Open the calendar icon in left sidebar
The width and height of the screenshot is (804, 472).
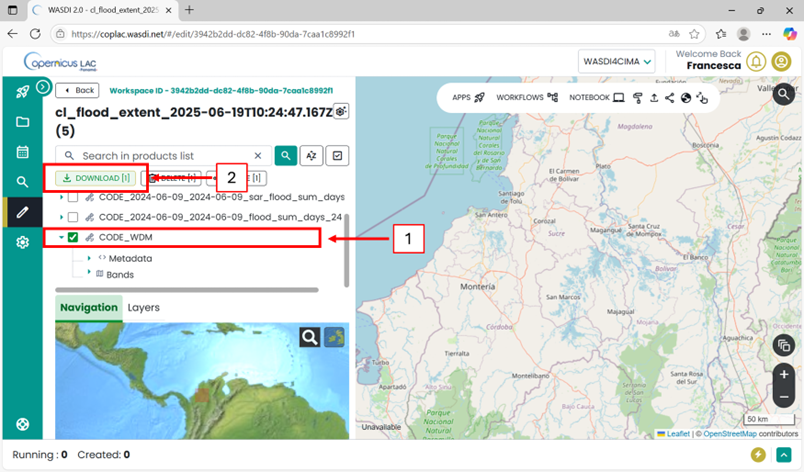[x=22, y=152]
